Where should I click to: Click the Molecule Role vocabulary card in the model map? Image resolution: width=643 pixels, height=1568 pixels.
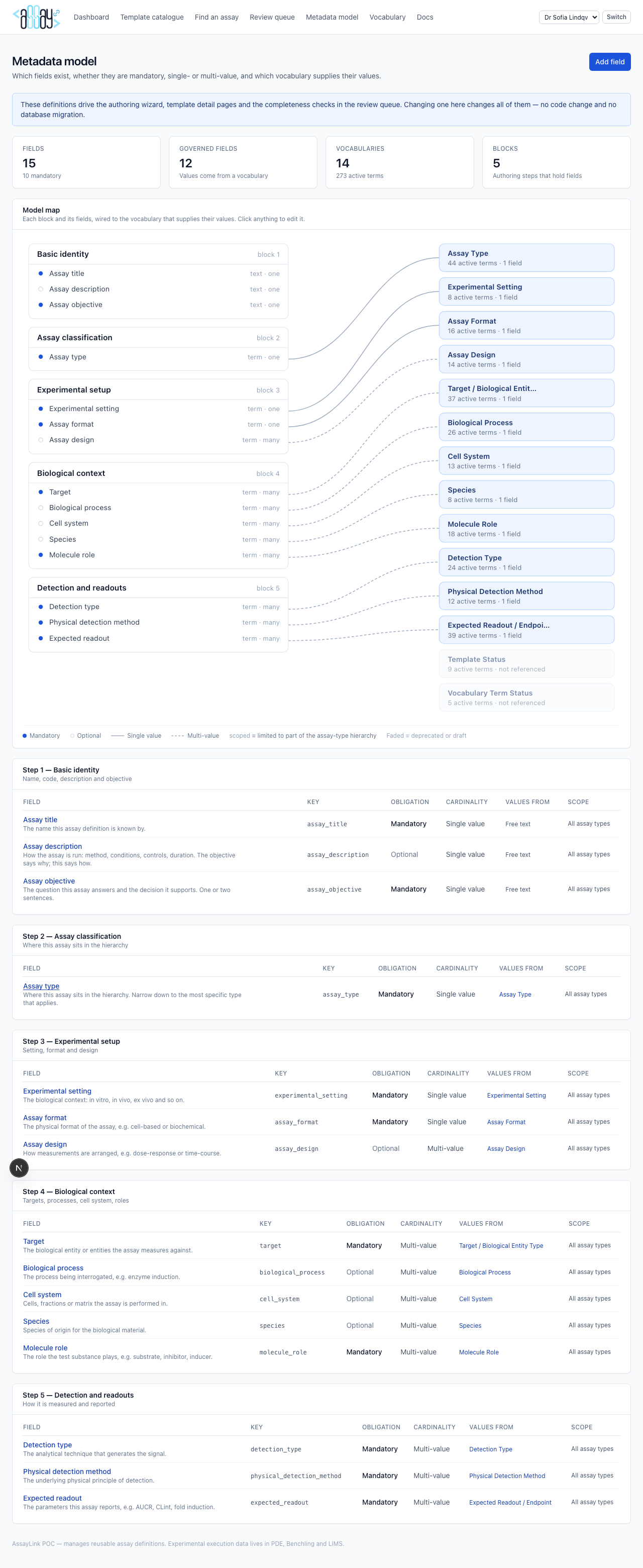[x=527, y=528]
